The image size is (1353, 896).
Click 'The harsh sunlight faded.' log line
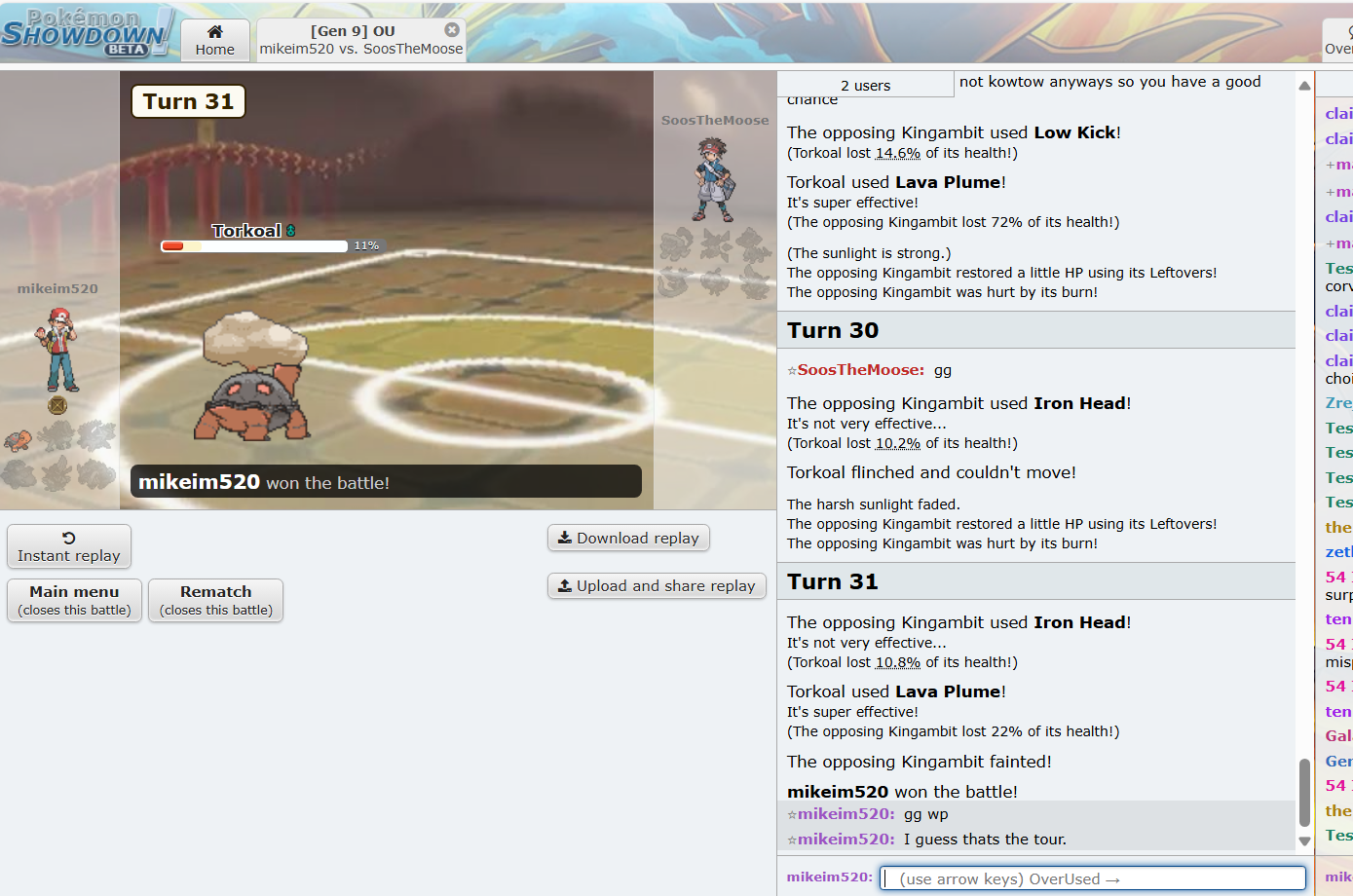874,504
